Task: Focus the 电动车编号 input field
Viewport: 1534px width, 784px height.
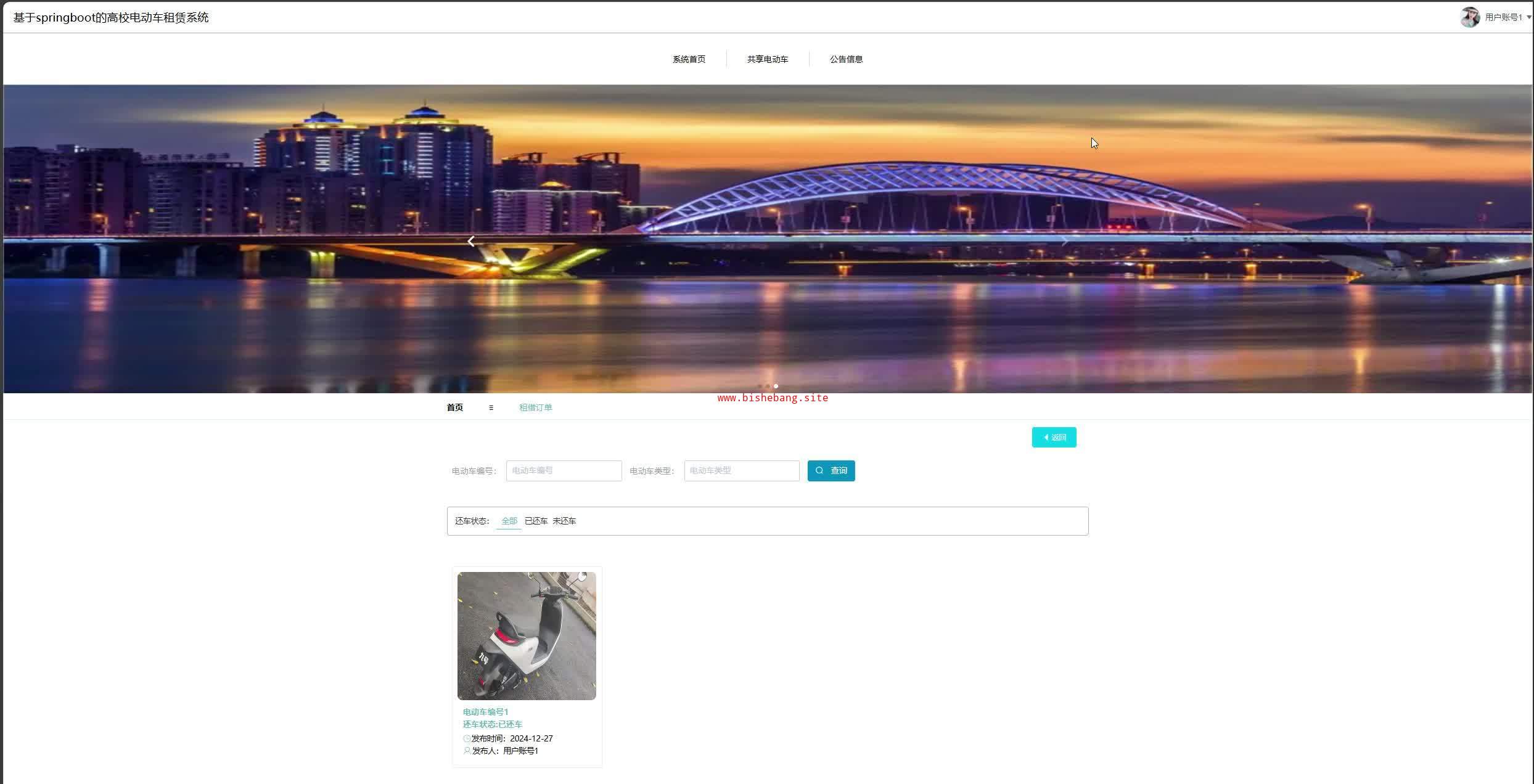Action: point(564,470)
